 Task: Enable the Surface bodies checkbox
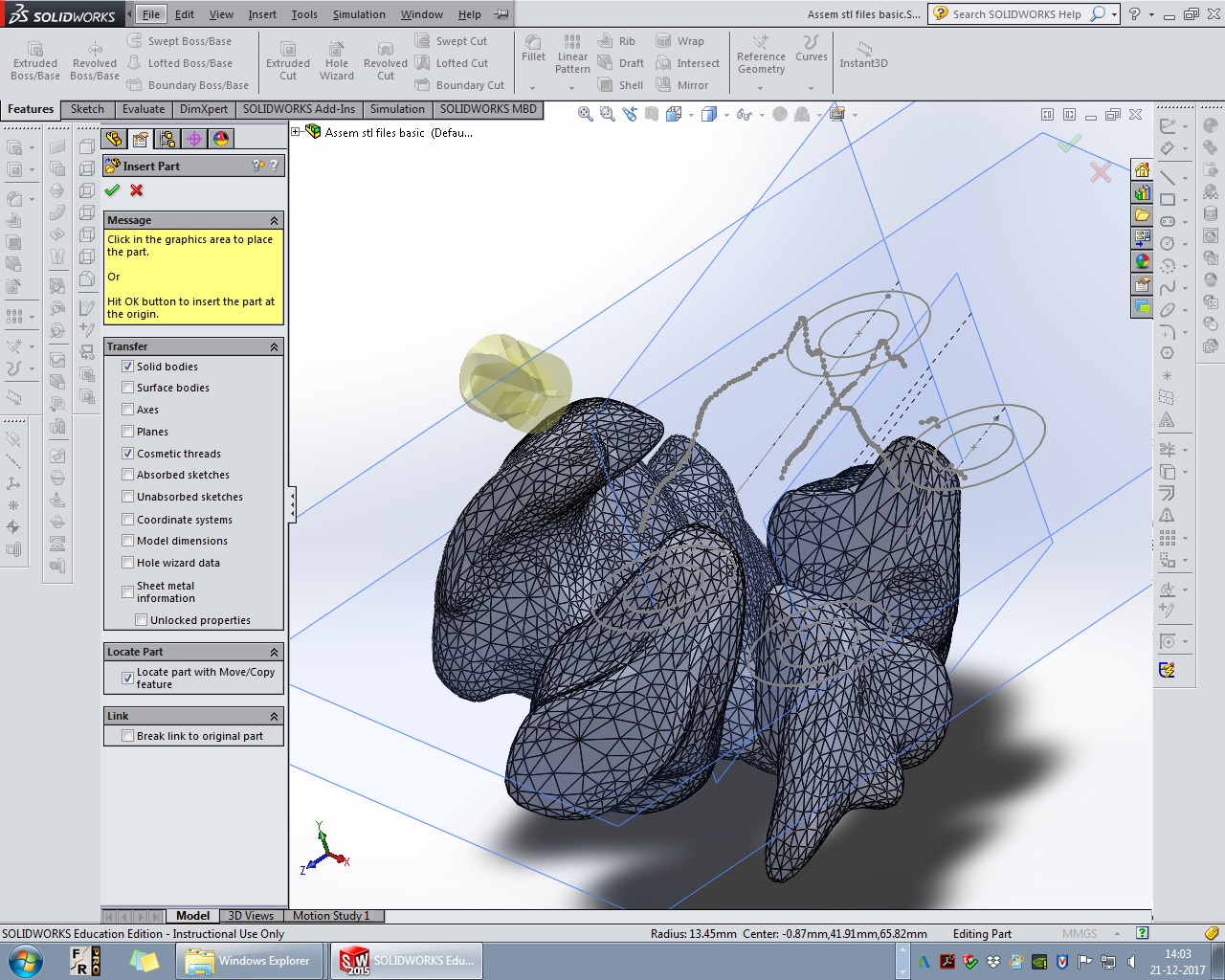(127, 388)
